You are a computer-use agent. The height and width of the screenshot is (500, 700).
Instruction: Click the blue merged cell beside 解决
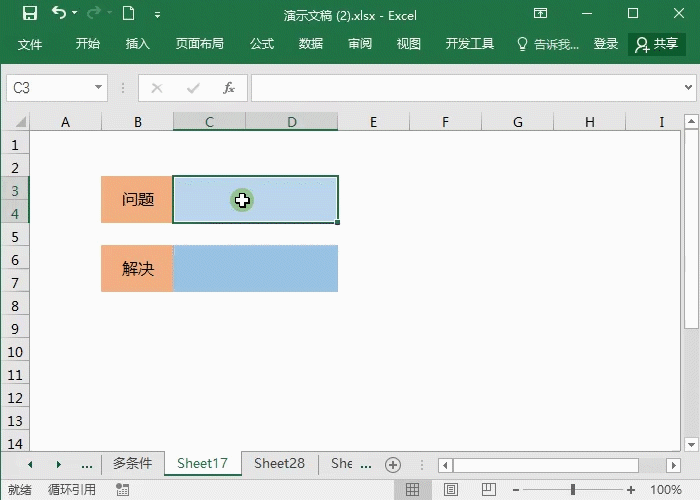click(255, 268)
